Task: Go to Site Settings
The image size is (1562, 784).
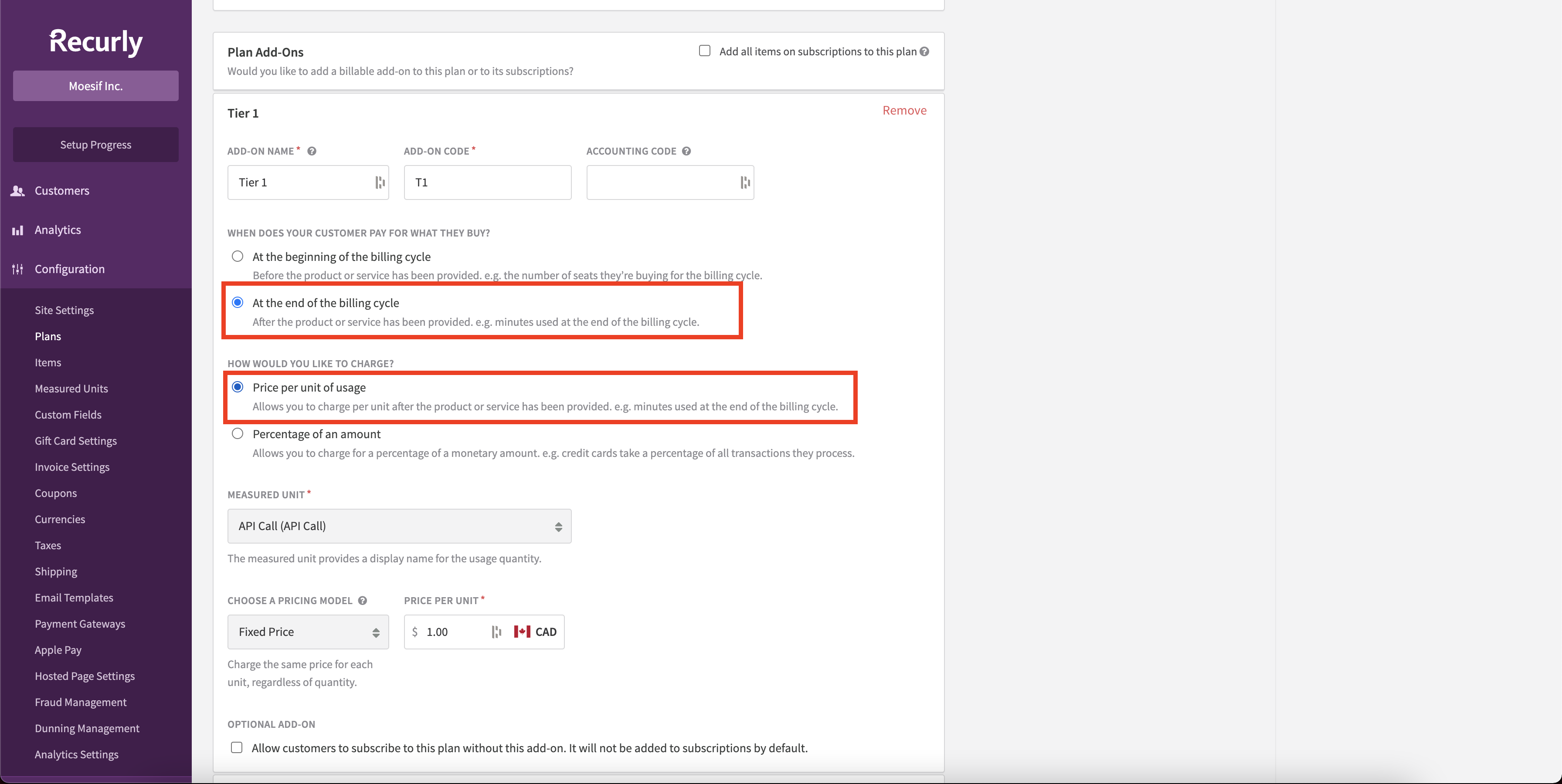Action: coord(64,310)
